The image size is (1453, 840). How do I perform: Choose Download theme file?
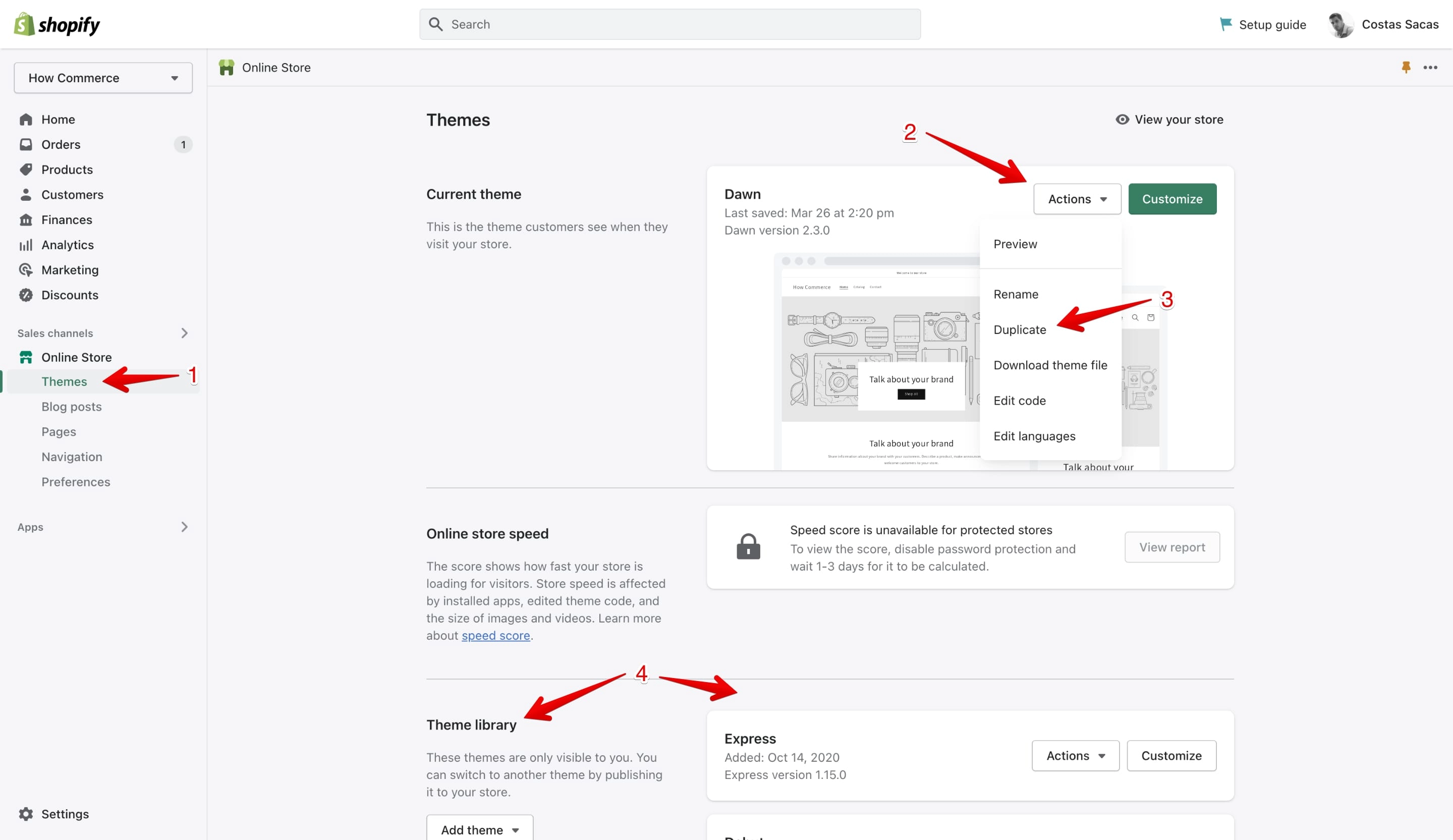(x=1050, y=365)
